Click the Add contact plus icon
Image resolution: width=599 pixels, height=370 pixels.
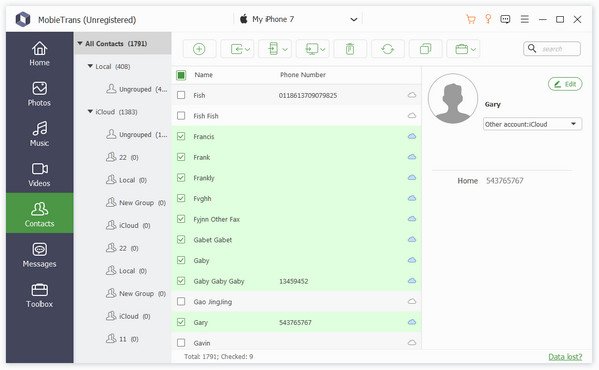click(199, 49)
